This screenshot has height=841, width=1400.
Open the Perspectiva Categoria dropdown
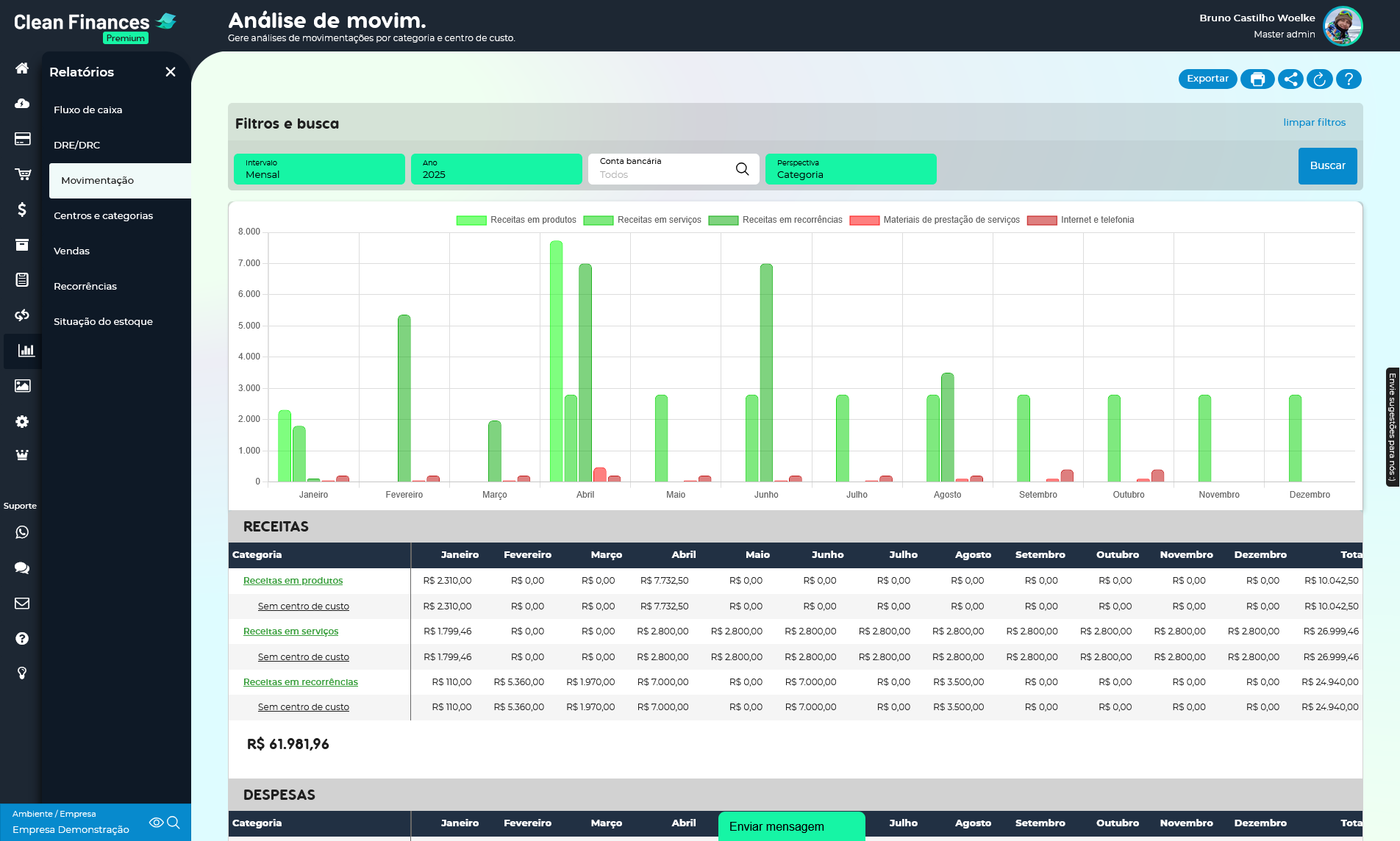coord(851,169)
